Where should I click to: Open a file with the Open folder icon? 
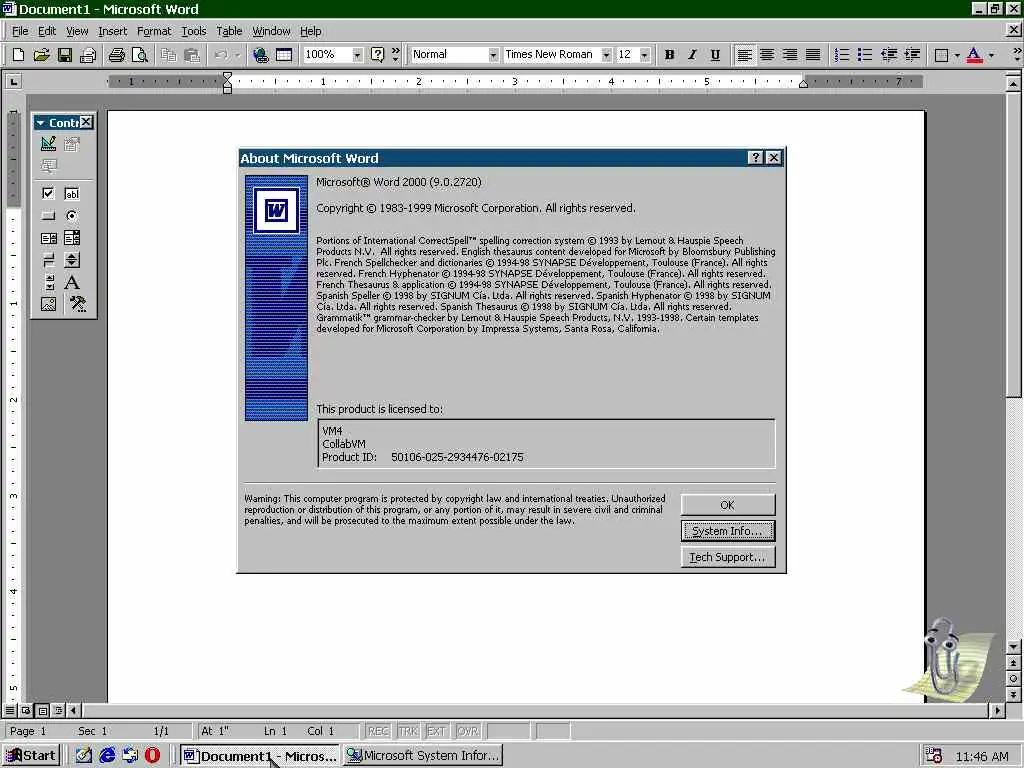coord(41,55)
